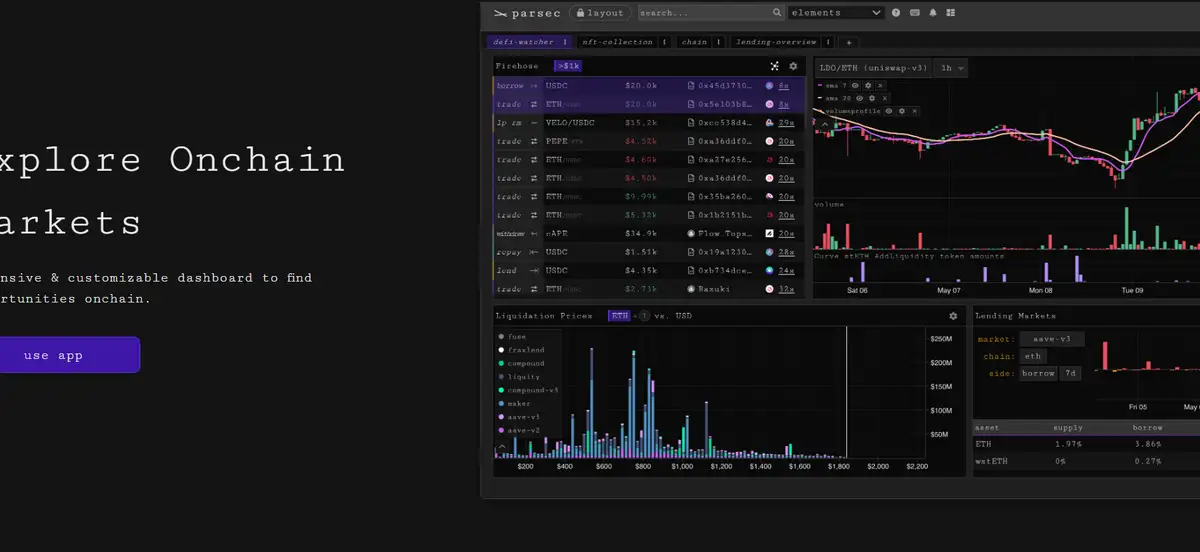1200x552 pixels.
Task: Toggle volumeprofile visibility eye
Action: tap(888, 111)
